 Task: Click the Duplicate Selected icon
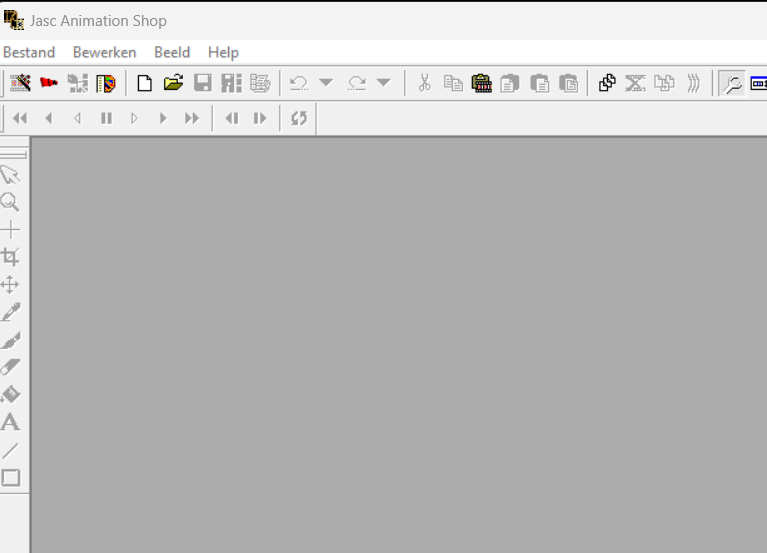click(607, 83)
